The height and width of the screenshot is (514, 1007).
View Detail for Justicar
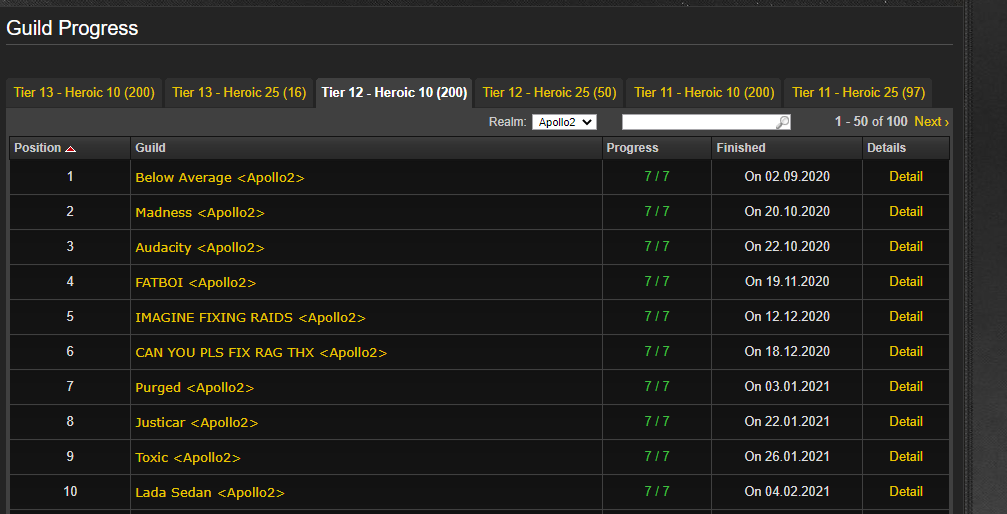906,421
